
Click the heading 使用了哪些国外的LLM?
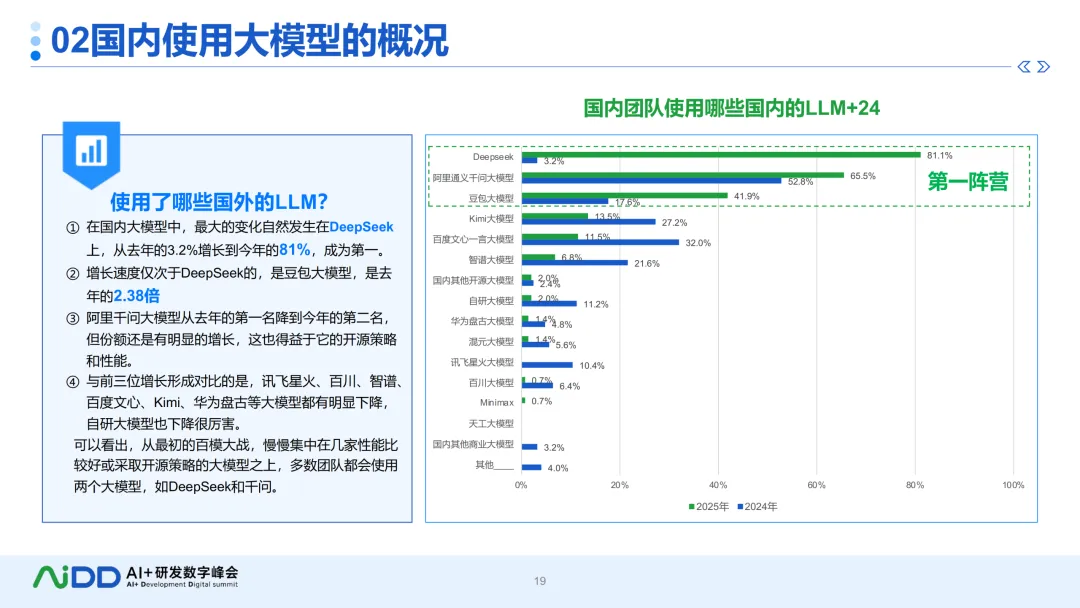[x=219, y=202]
